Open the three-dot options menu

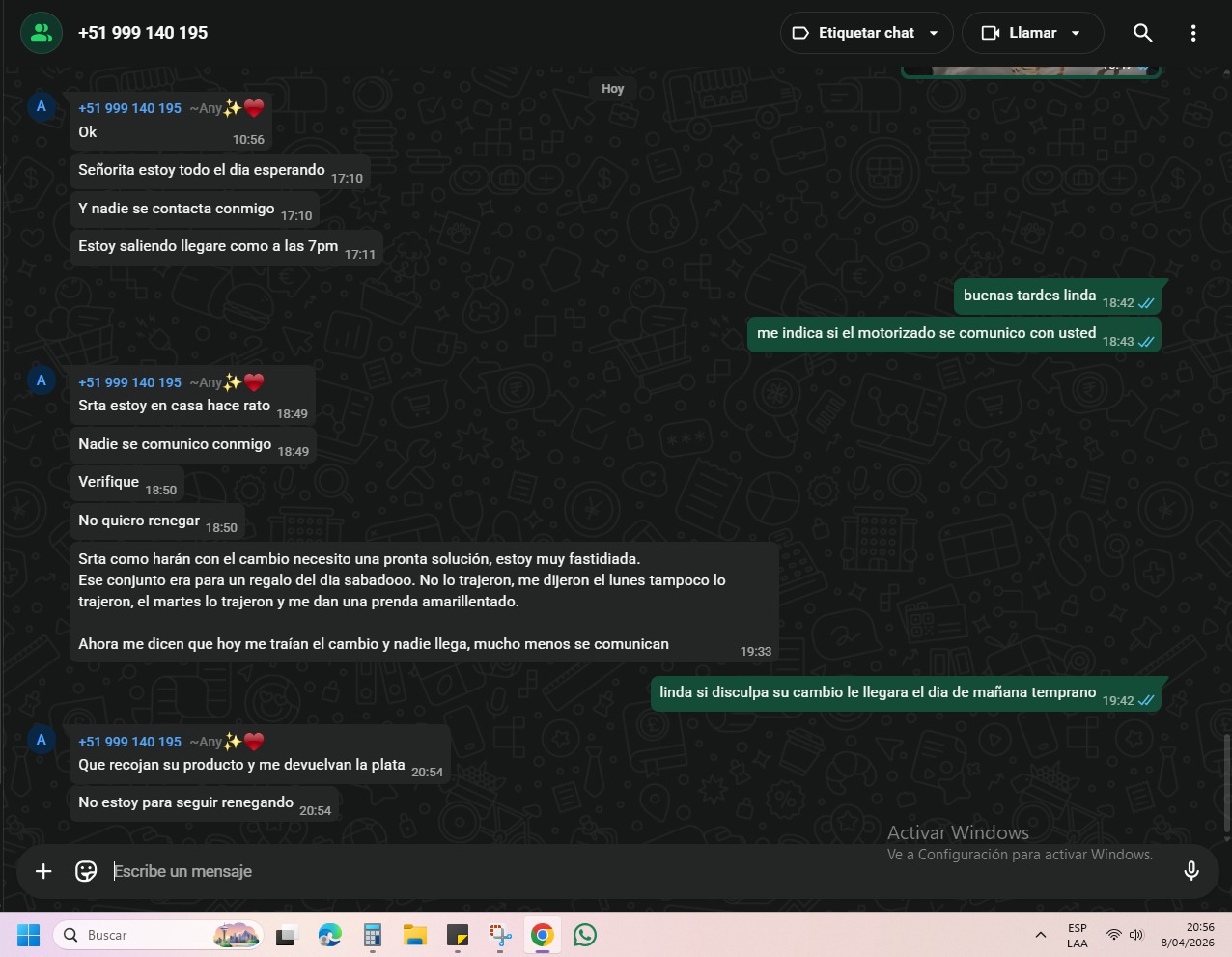pos(1193,33)
